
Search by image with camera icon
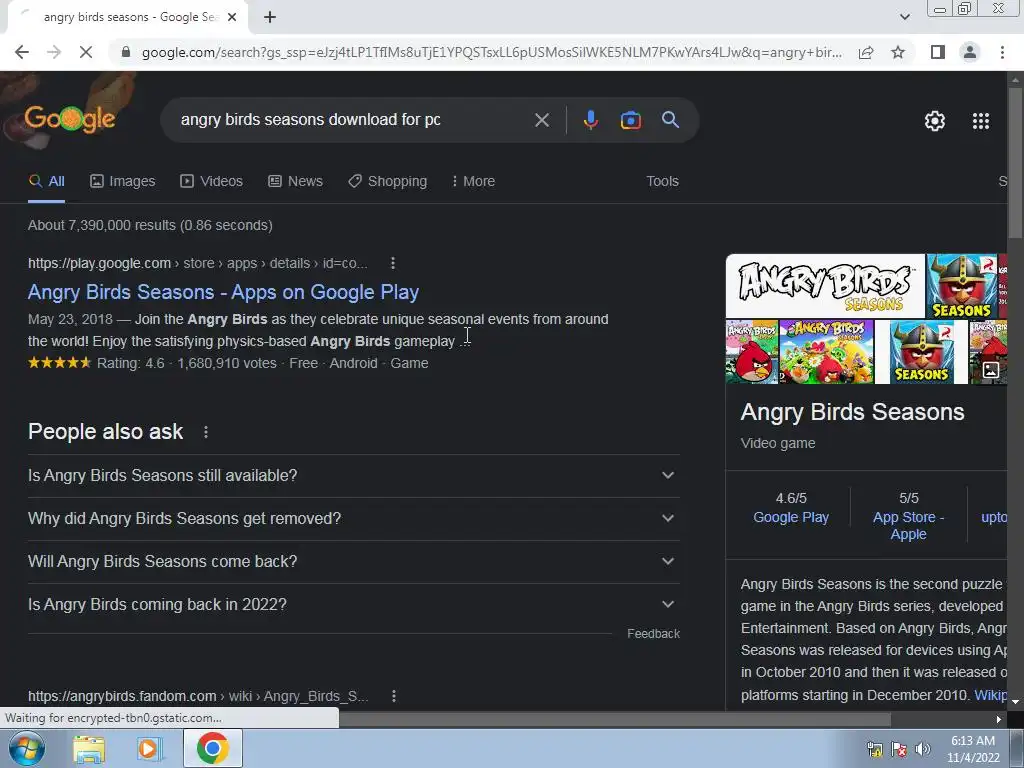[x=630, y=120]
